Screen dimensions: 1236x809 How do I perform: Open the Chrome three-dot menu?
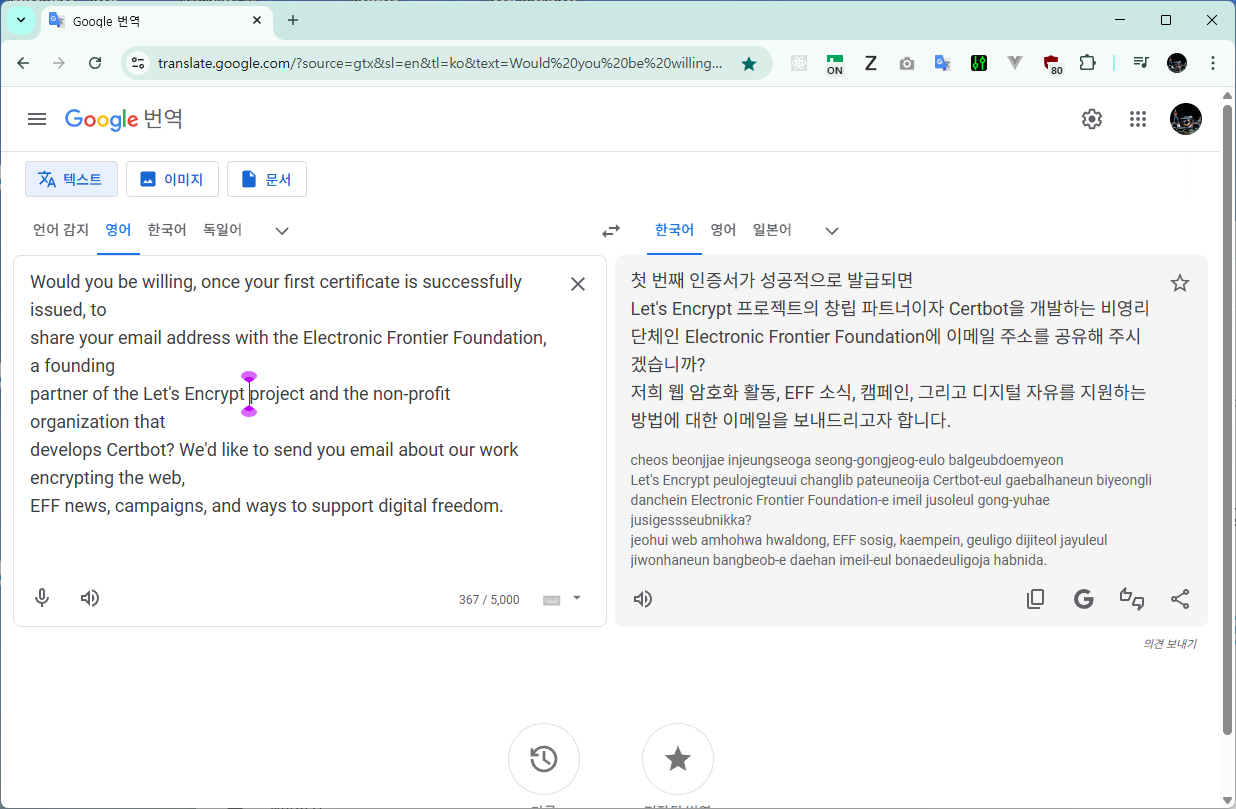coord(1213,63)
